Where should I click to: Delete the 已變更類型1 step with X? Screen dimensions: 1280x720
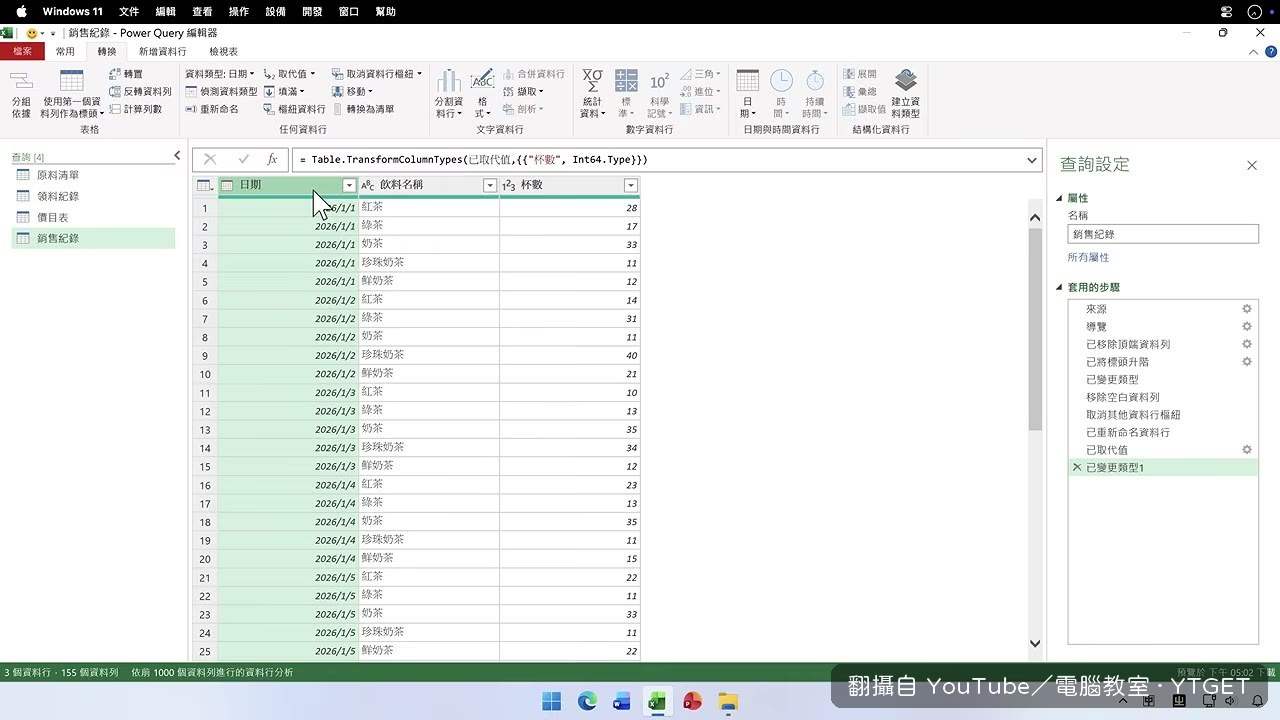[x=1077, y=467]
